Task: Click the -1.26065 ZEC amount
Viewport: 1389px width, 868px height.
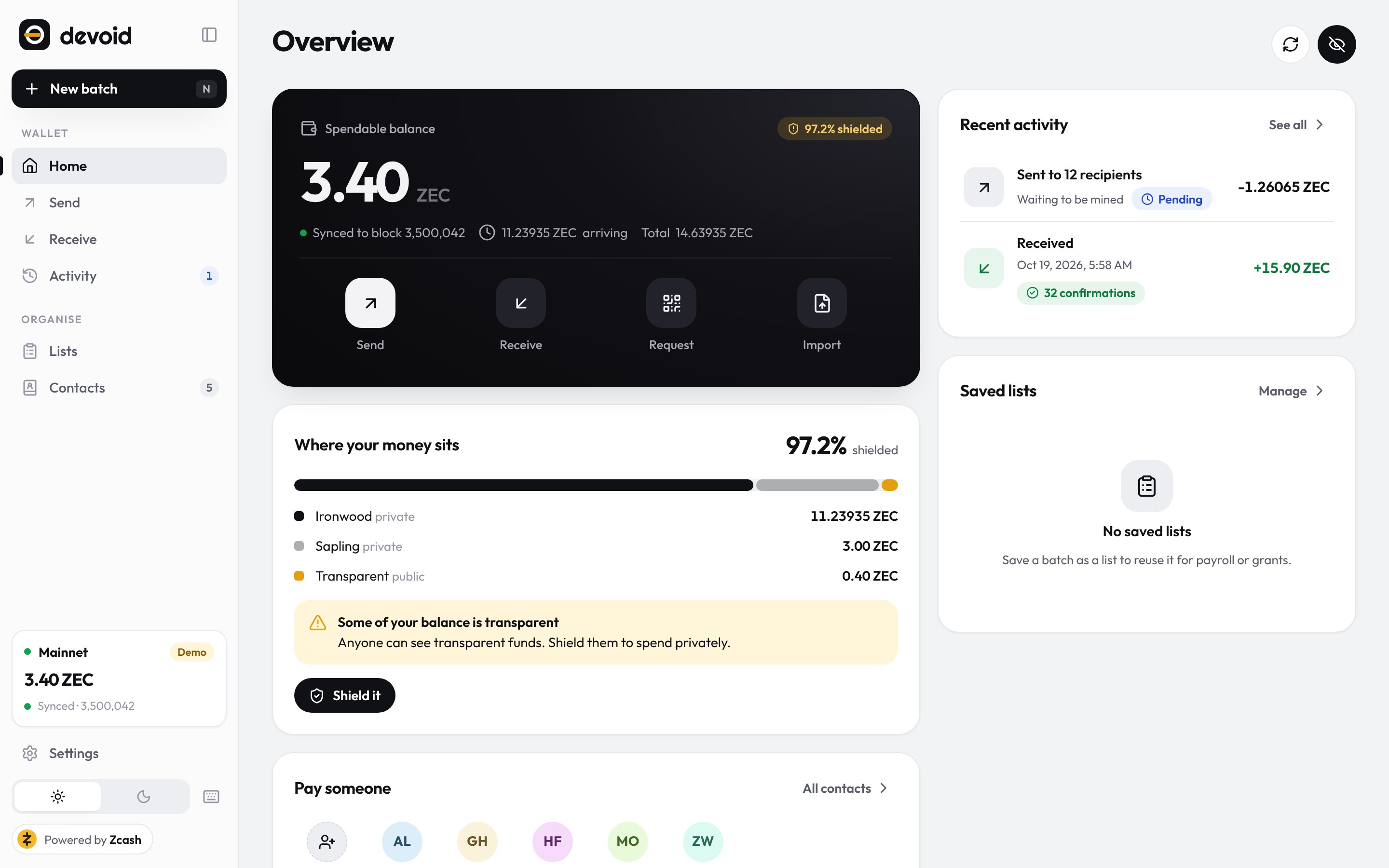Action: click(x=1284, y=187)
